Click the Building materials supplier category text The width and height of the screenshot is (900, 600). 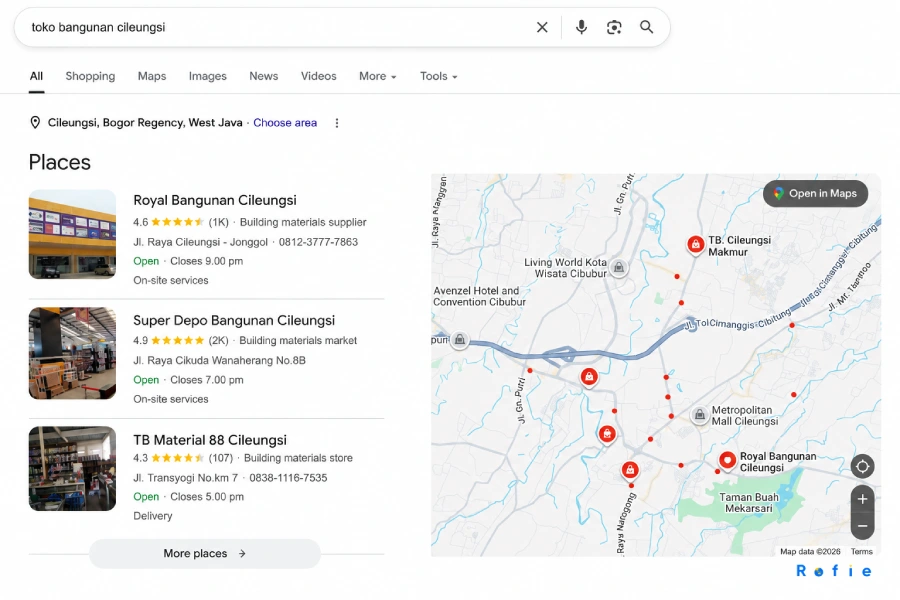click(x=303, y=222)
